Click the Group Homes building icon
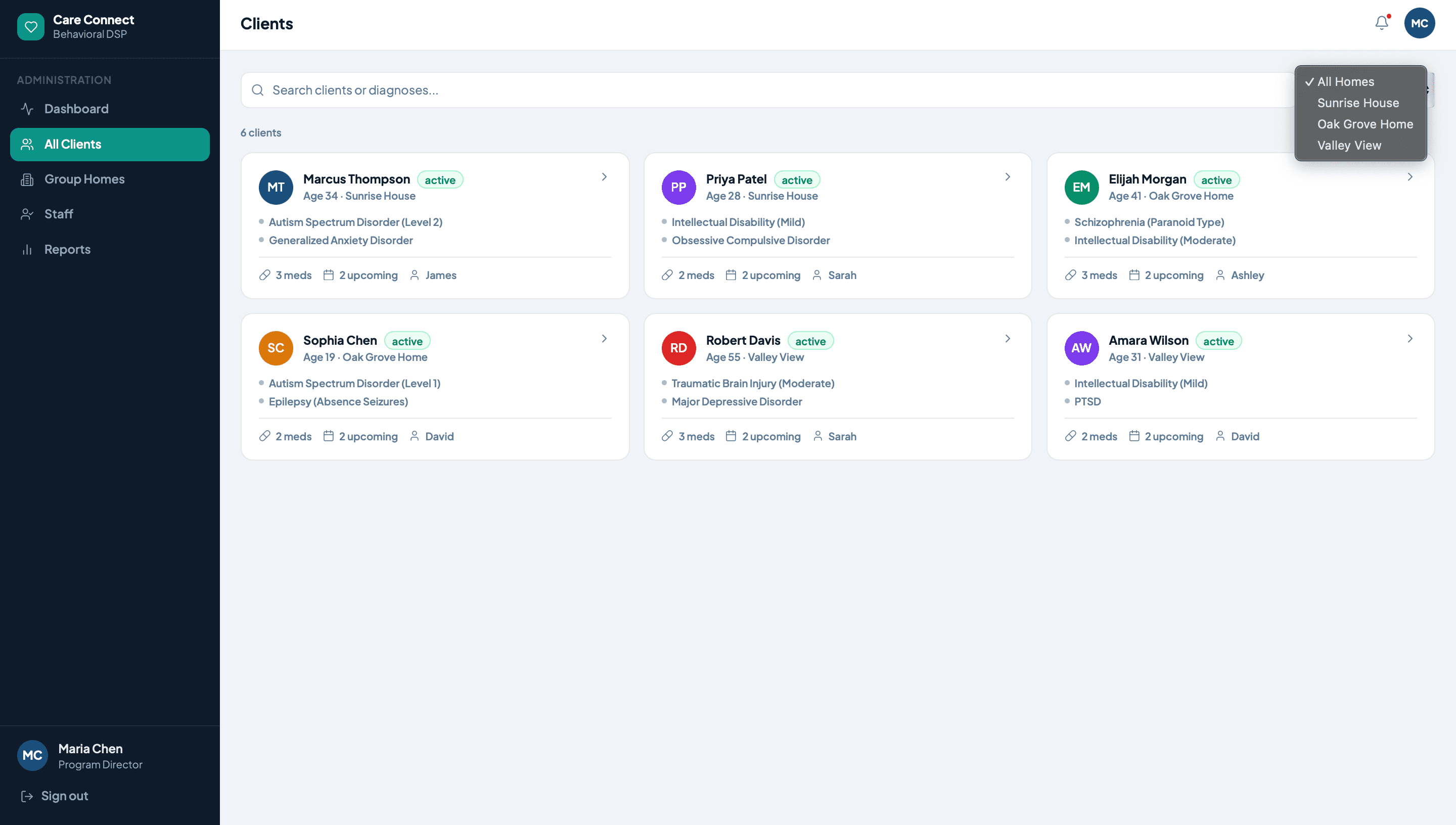This screenshot has width=1456, height=825. [27, 179]
